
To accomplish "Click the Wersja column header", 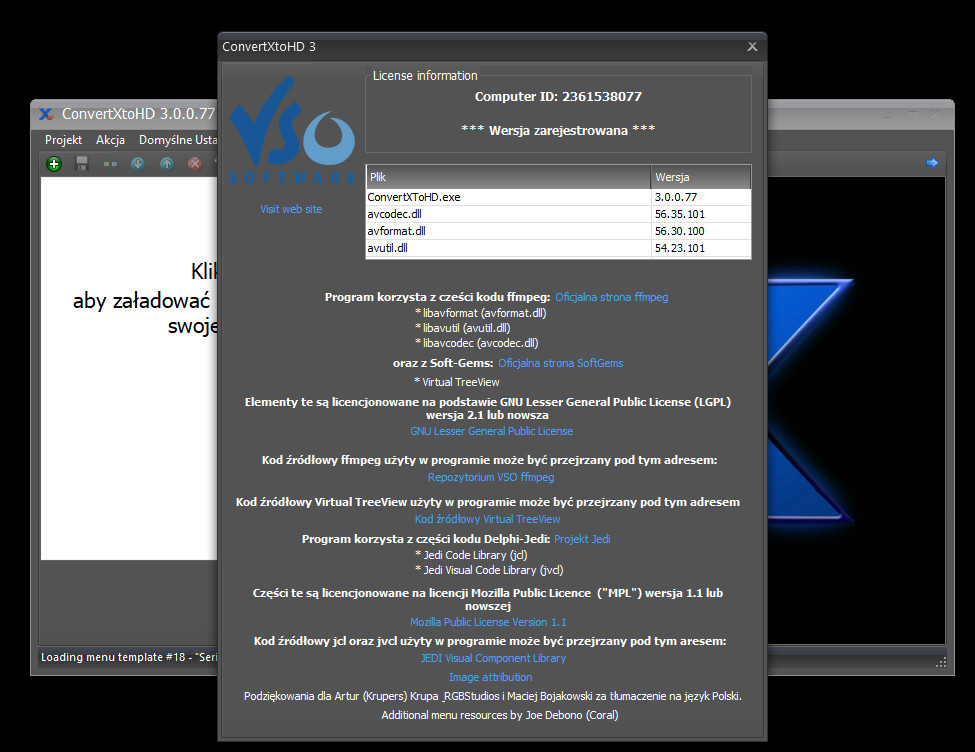I will click(x=701, y=177).
